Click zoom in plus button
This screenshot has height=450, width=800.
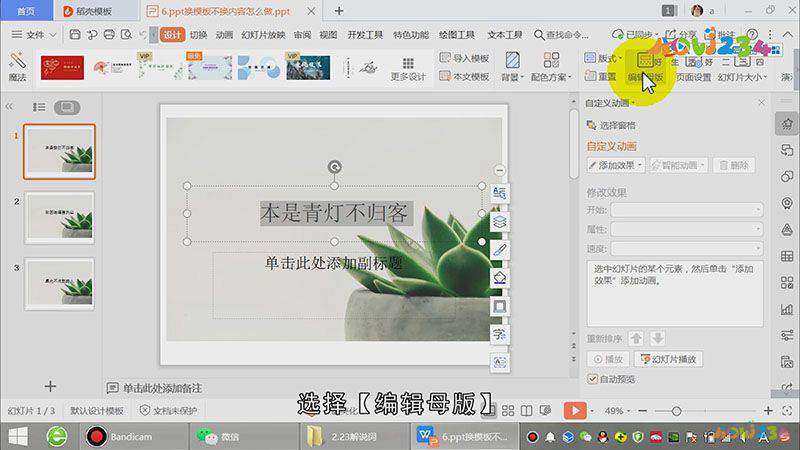(x=768, y=410)
